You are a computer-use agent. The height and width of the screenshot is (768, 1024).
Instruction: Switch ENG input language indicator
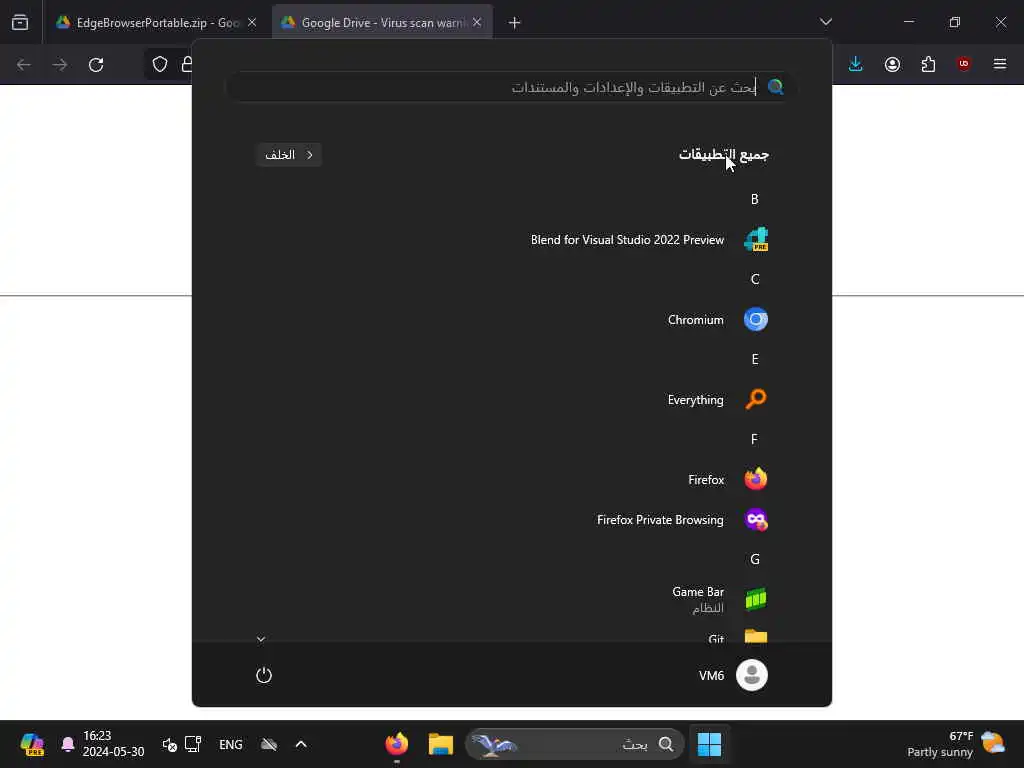231,744
